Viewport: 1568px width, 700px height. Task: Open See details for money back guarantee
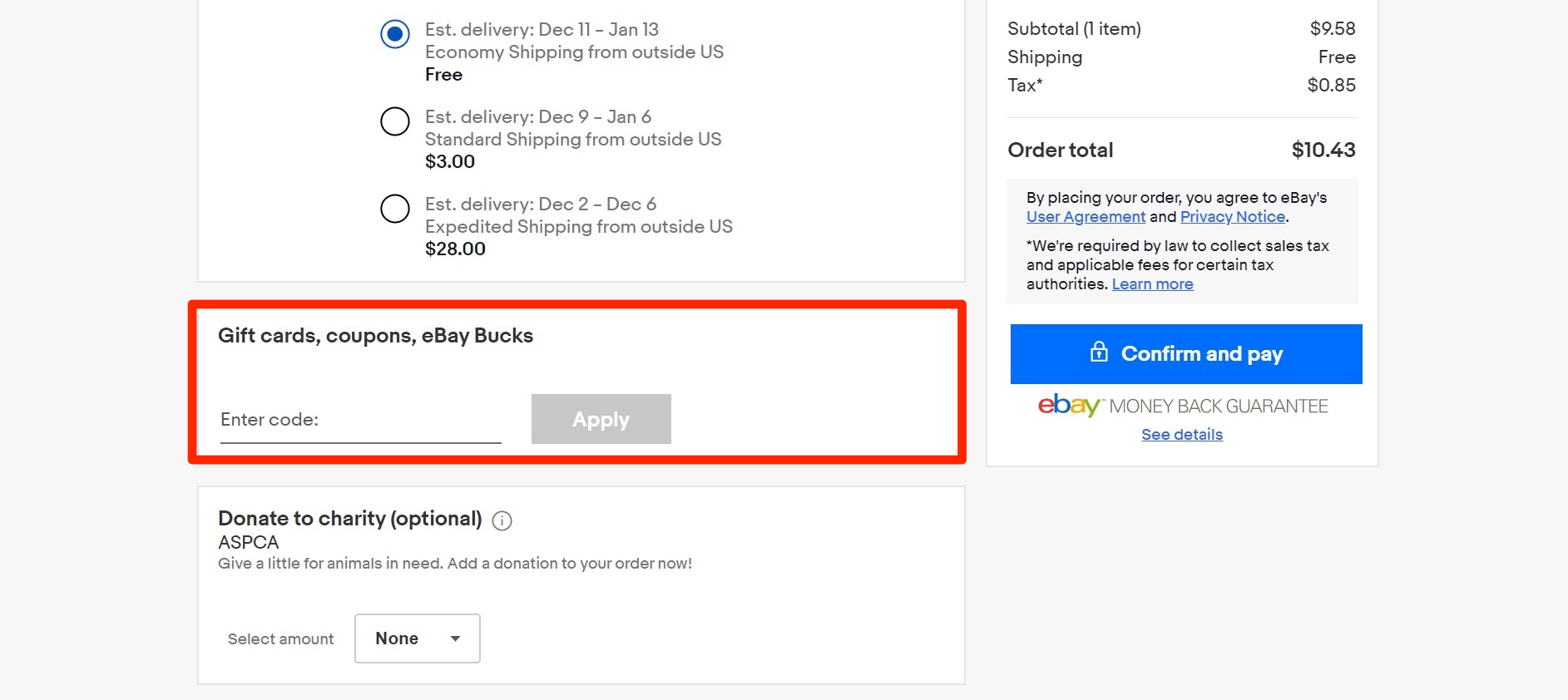[1182, 435]
